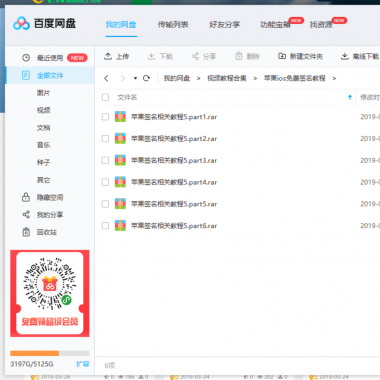Click the archive icon of part4.rar

pos(120,182)
